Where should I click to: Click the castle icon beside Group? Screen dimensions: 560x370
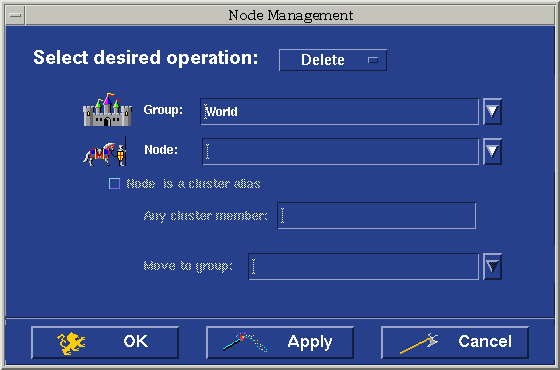(107, 110)
